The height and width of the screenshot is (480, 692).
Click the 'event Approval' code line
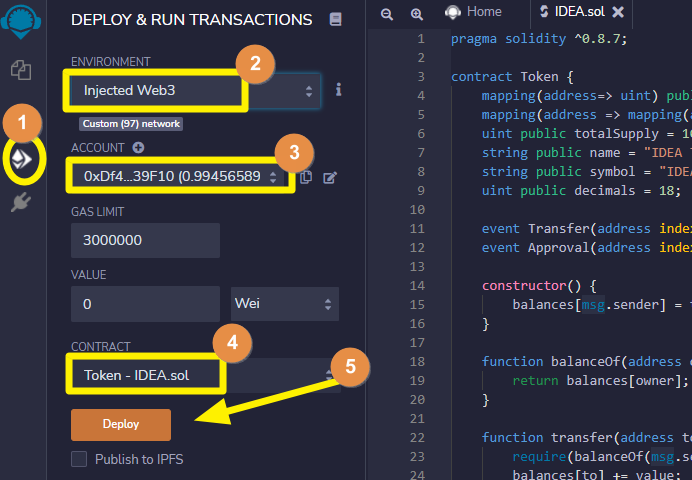pos(586,248)
